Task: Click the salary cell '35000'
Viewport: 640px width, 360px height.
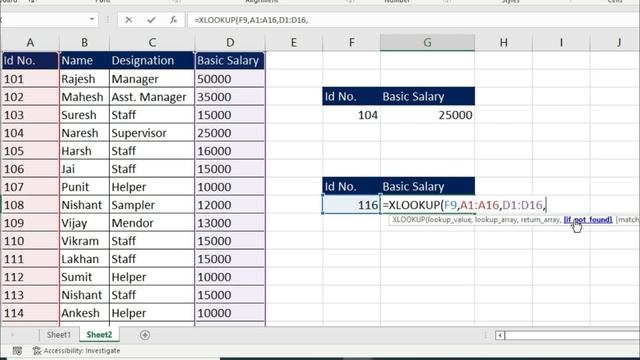Action: pyautogui.click(x=230, y=97)
